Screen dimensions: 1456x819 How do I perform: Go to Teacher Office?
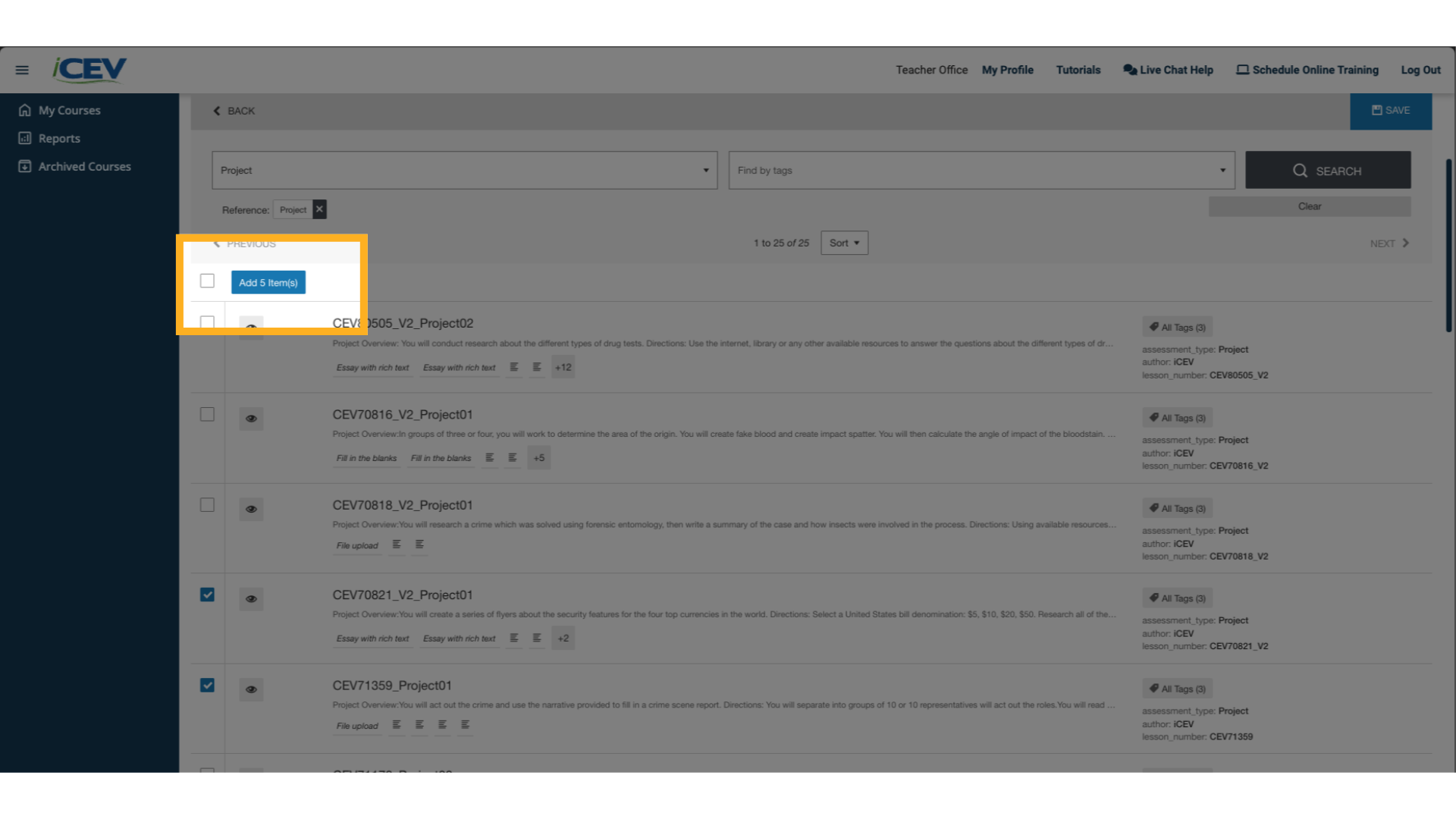(x=931, y=70)
